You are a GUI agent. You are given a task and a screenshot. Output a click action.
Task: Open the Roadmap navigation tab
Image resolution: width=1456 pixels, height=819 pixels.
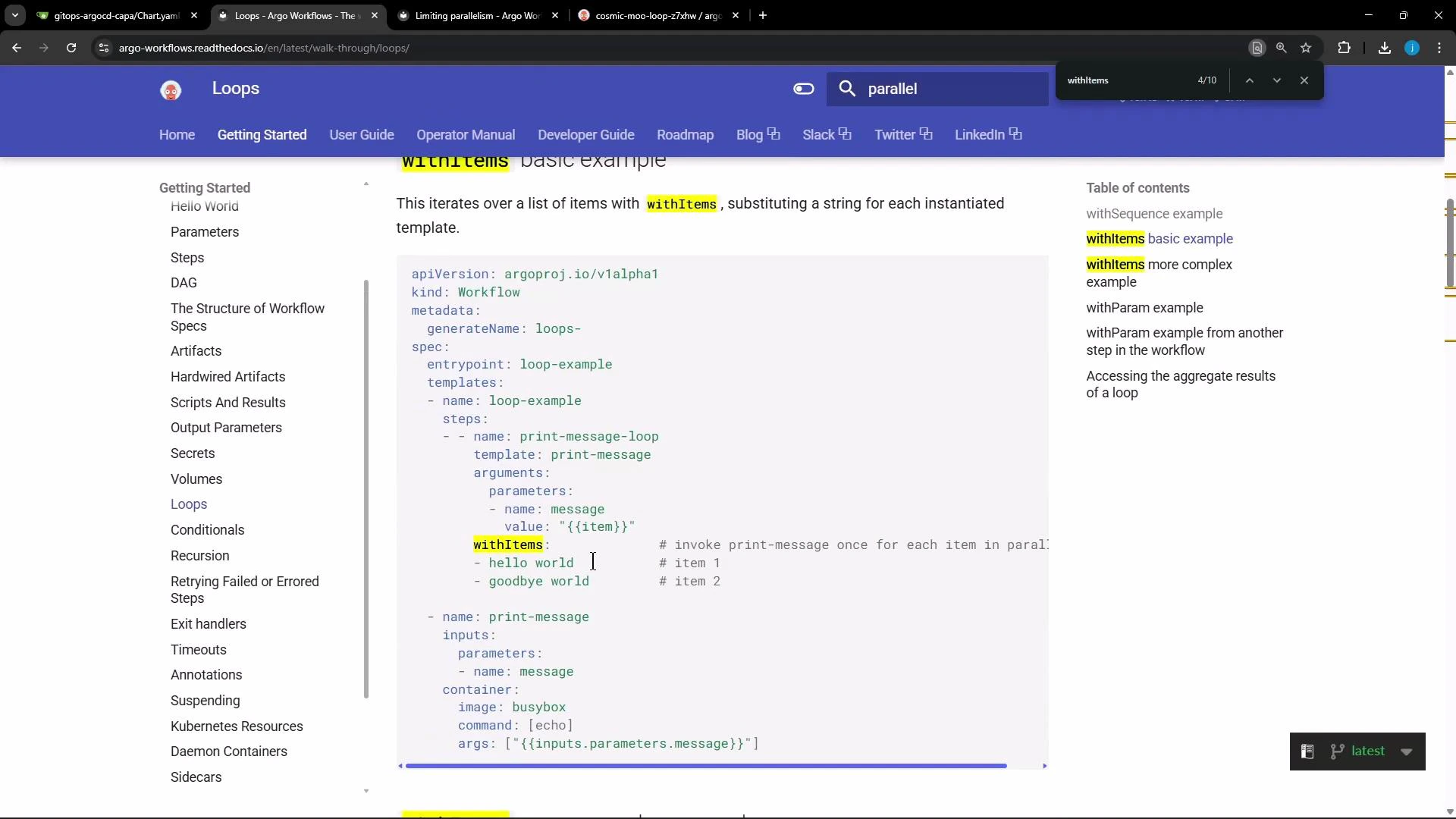[x=686, y=135]
